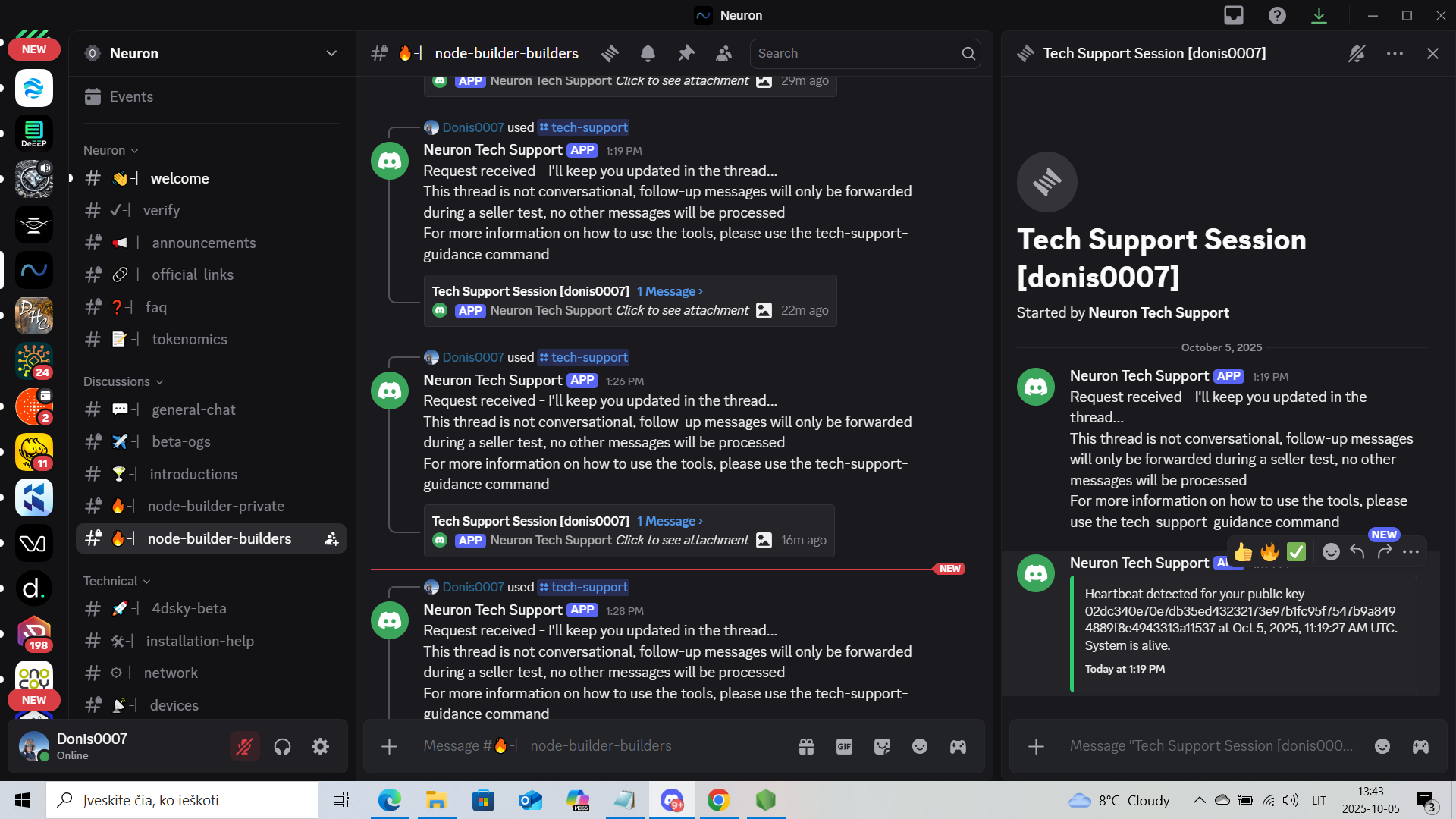Image resolution: width=1456 pixels, height=819 pixels.
Task: Click tech-support command at 1:28 PM message
Action: tap(584, 587)
